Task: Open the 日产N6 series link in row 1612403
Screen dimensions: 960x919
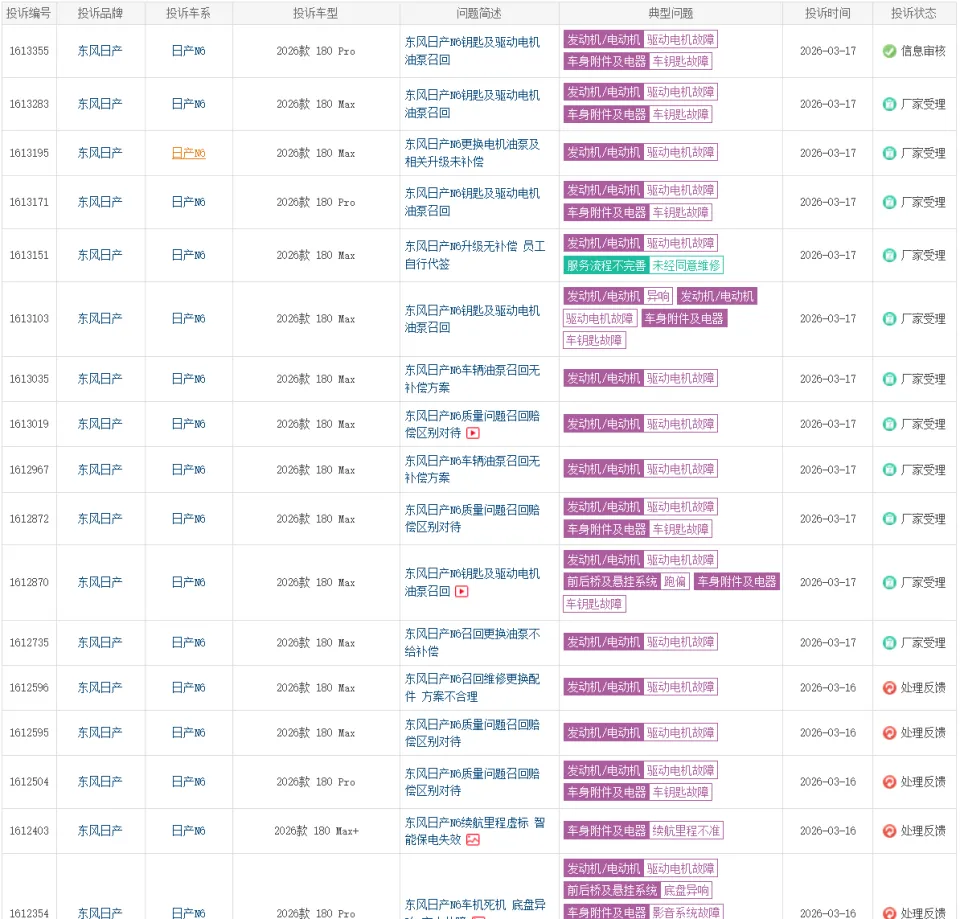Action: (x=189, y=831)
